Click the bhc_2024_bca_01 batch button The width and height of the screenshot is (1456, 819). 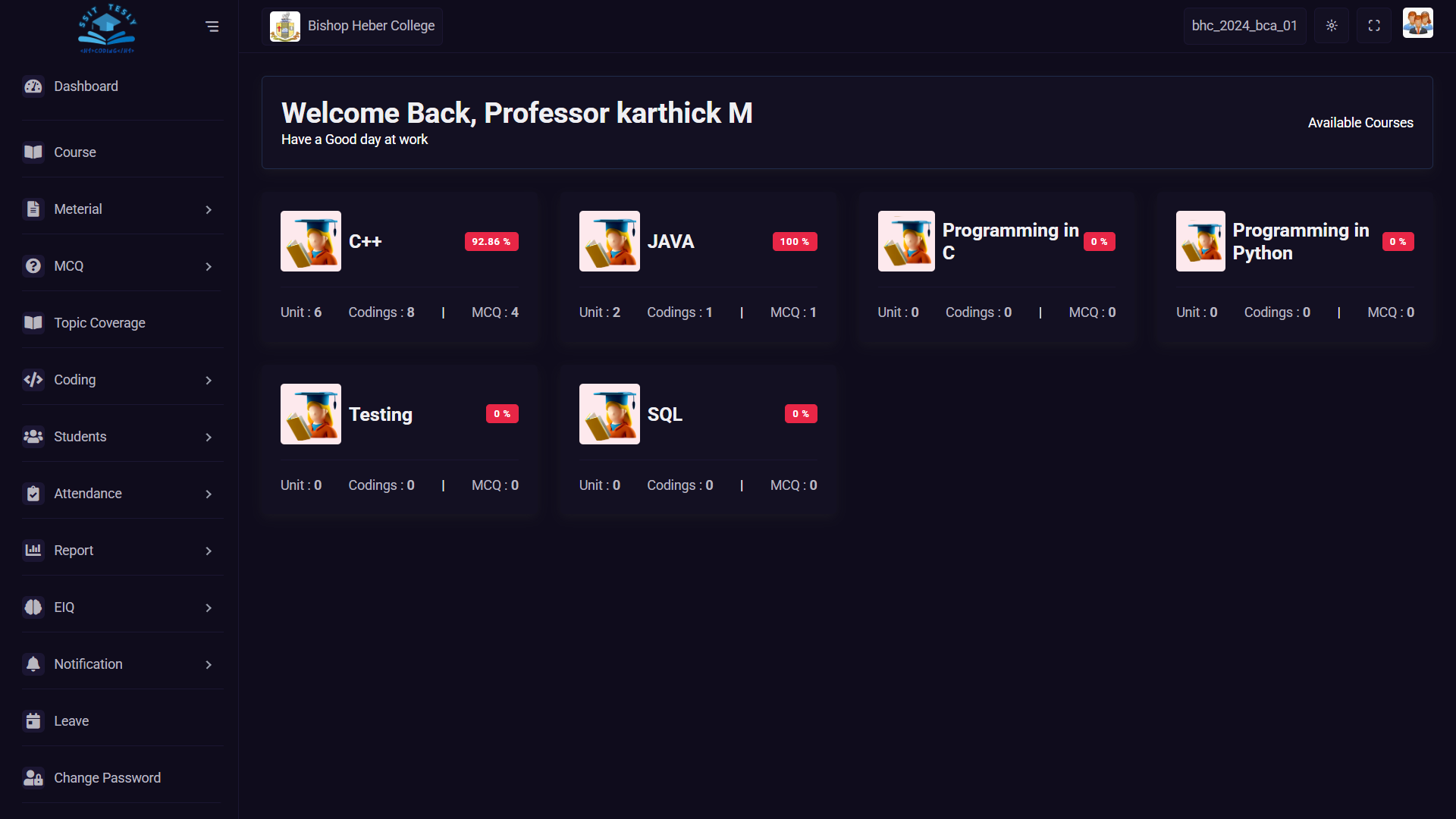tap(1244, 26)
